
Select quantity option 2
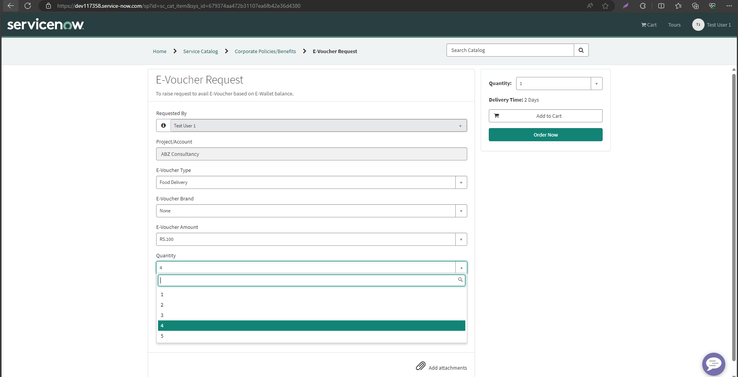coord(312,305)
